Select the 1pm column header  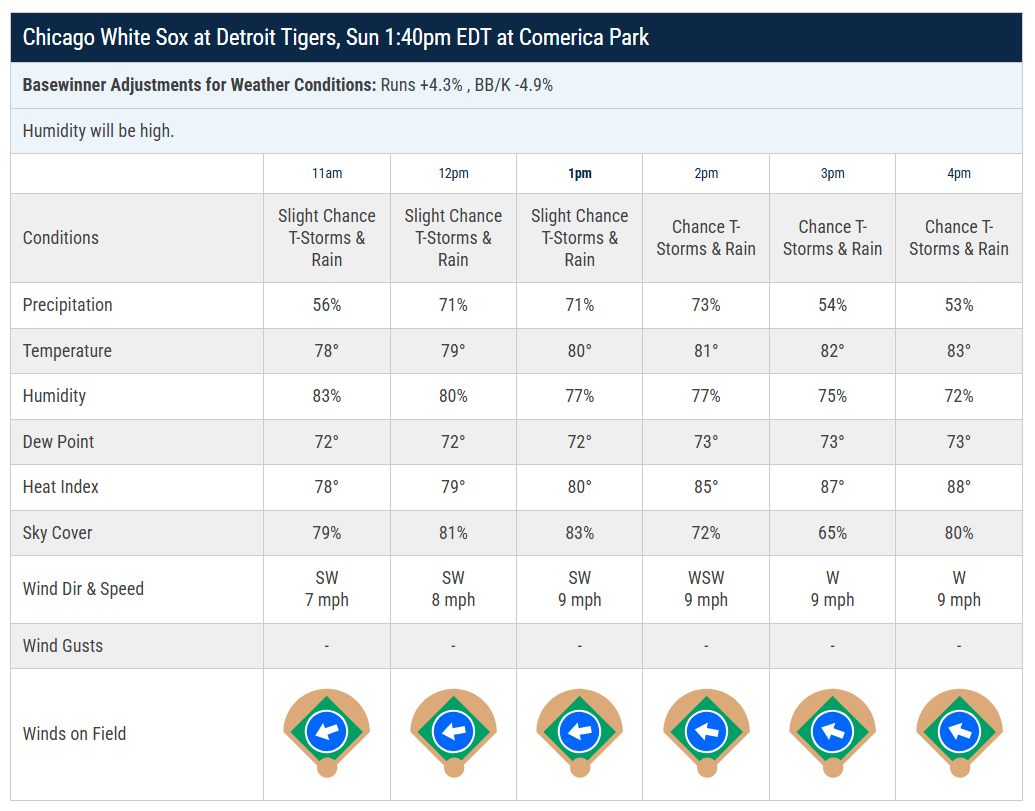(x=580, y=174)
